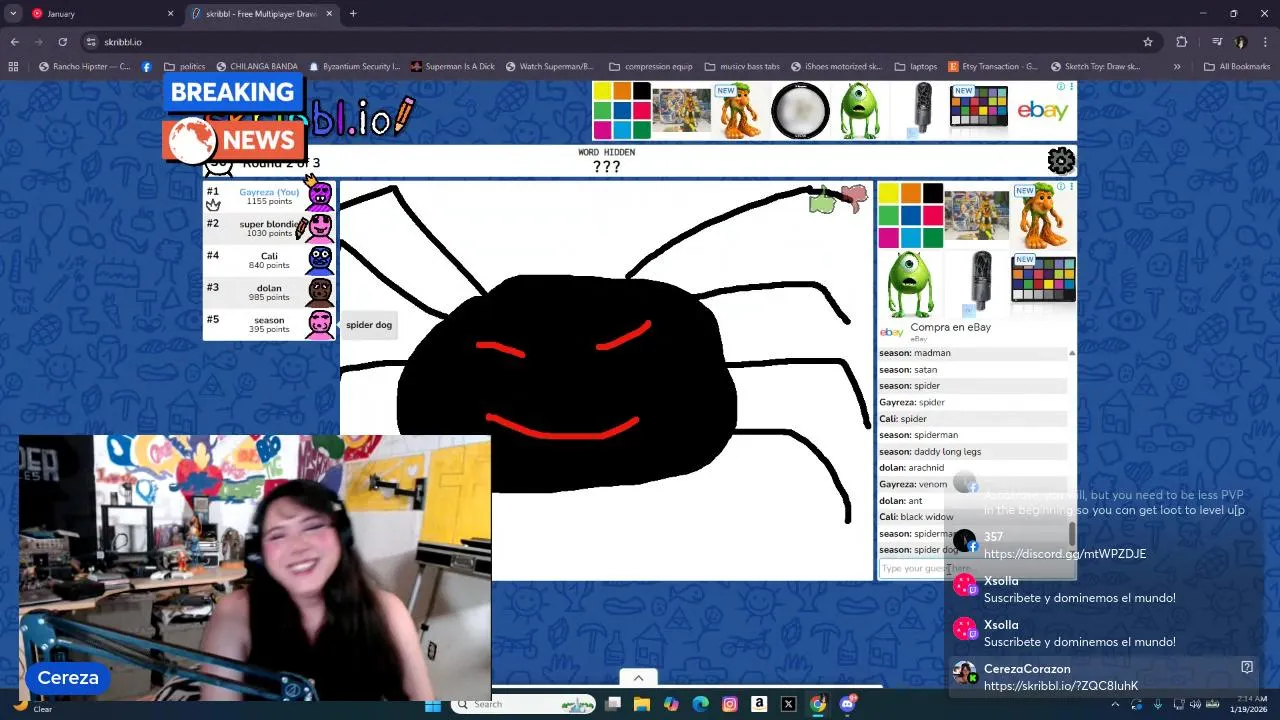Open the browser apps grid icon
Screen dimensions: 1280x720
tap(13, 67)
